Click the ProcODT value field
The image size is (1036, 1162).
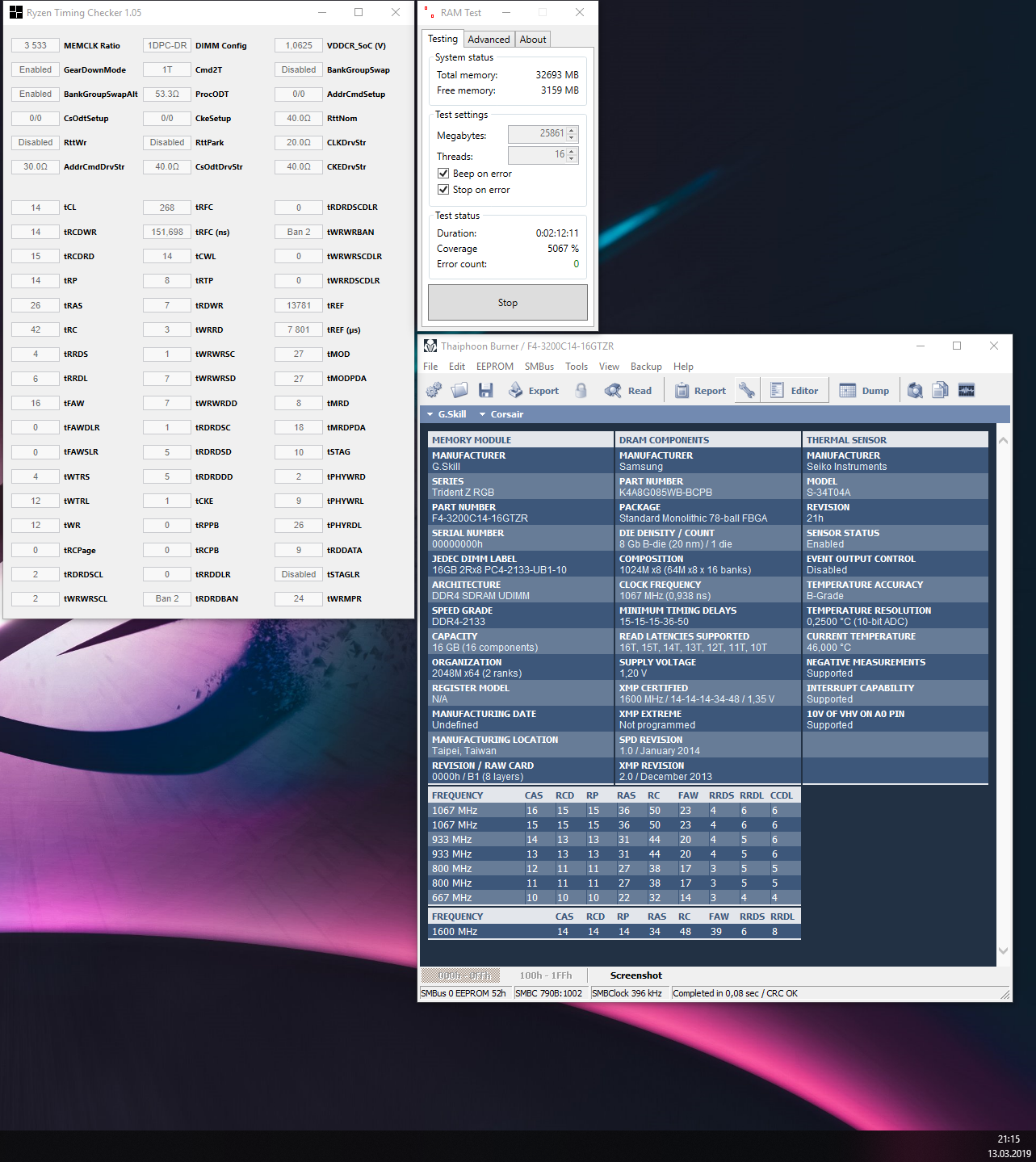click(167, 94)
